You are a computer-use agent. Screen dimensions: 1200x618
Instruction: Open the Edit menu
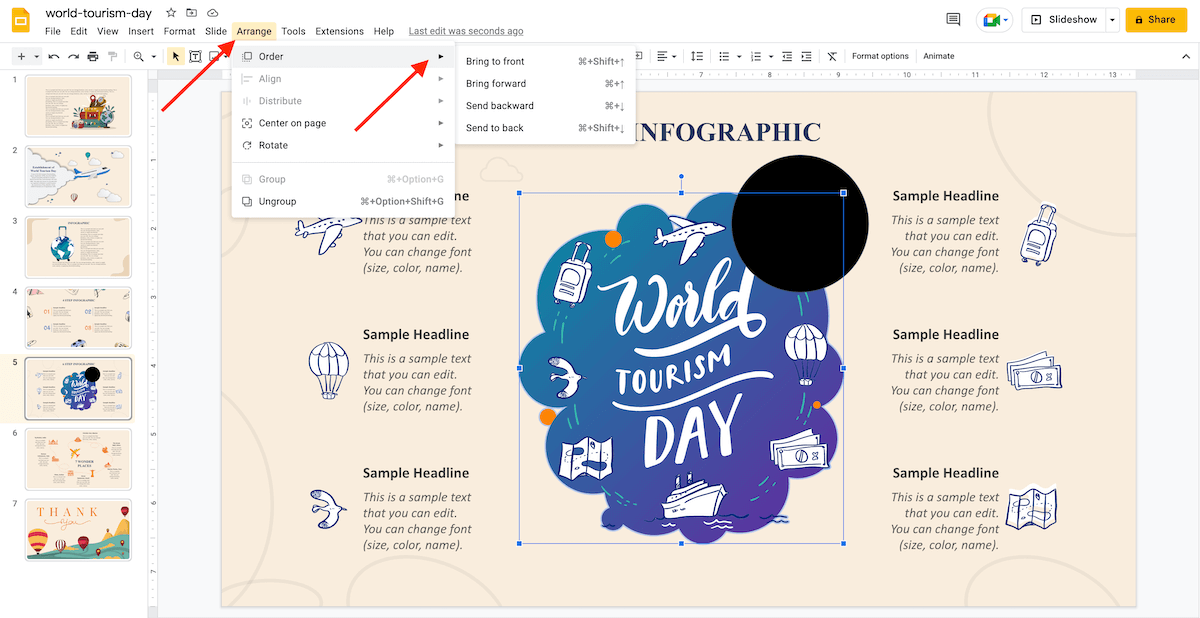tap(79, 31)
